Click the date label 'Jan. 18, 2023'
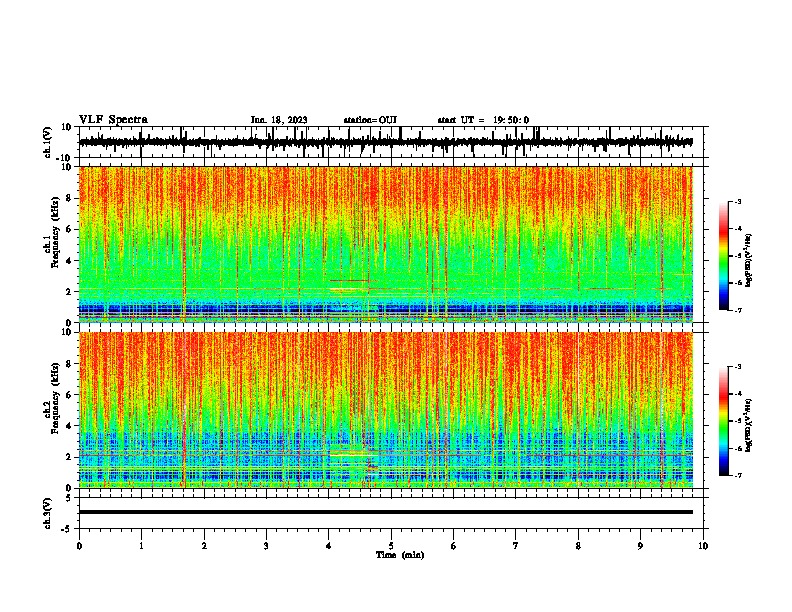The height and width of the screenshot is (612, 792). (x=279, y=120)
